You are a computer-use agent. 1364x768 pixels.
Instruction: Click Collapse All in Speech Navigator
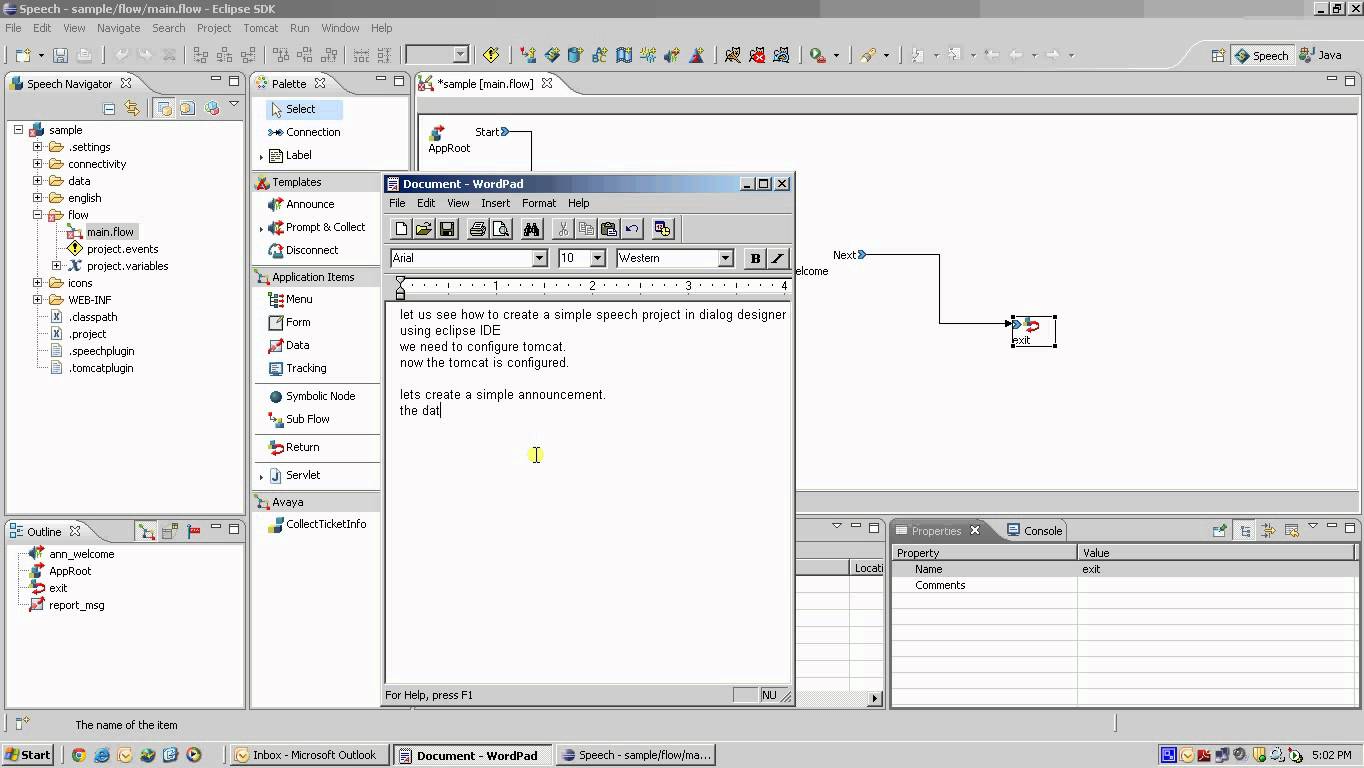[109, 108]
